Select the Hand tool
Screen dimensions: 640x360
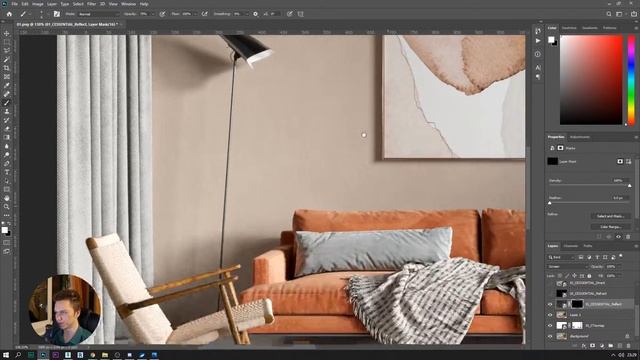pos(7,198)
